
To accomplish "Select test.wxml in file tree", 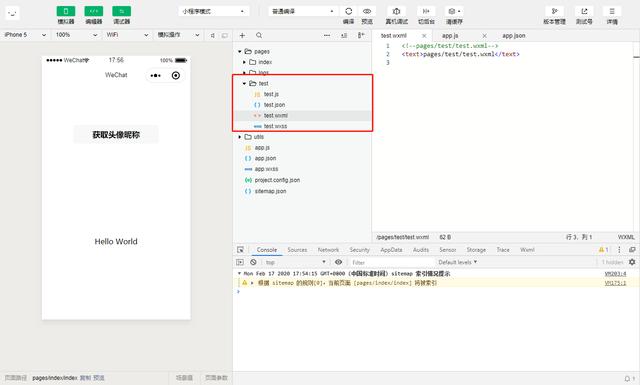I will 276,116.
